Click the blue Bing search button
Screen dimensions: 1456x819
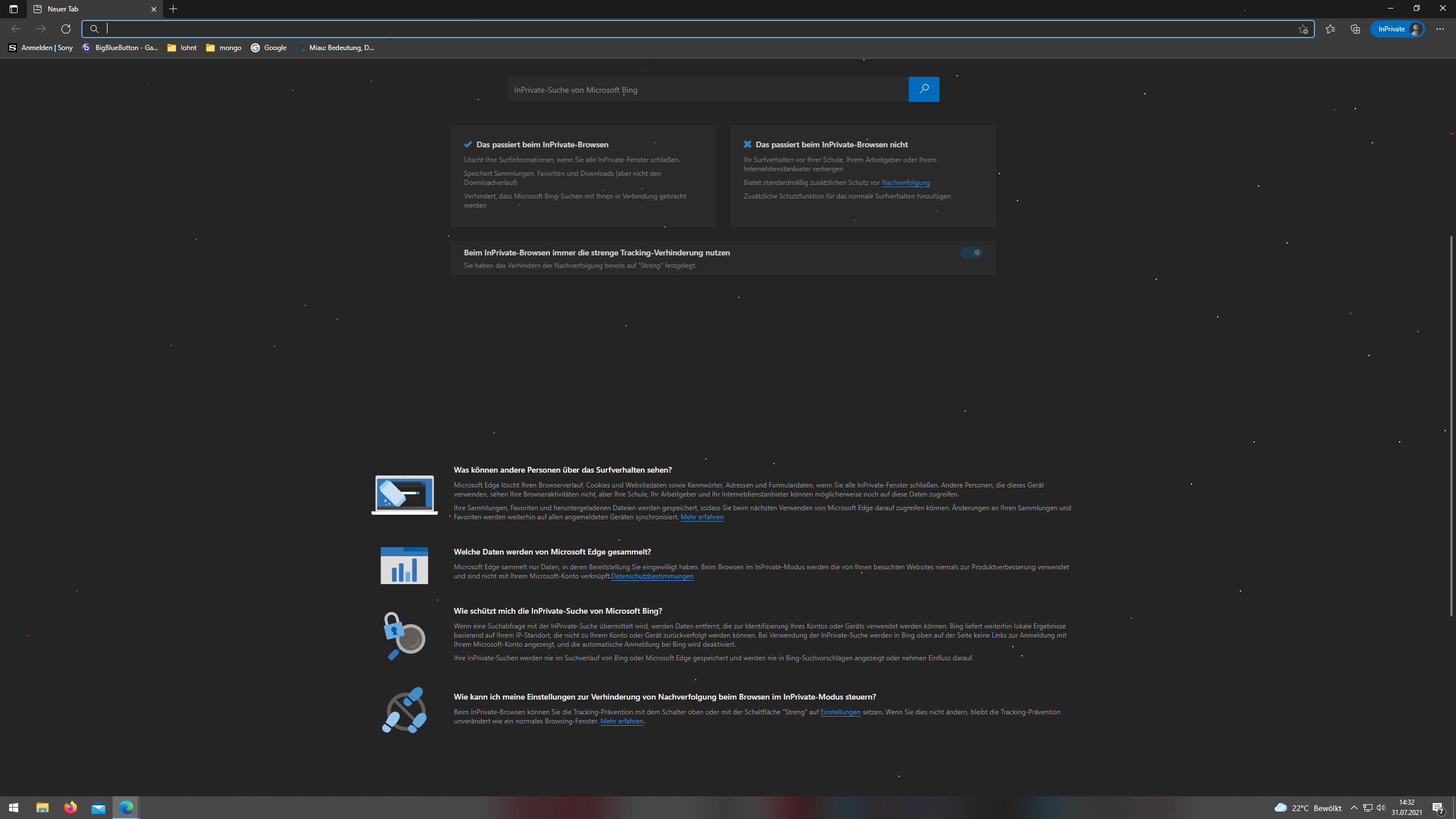[924, 89]
